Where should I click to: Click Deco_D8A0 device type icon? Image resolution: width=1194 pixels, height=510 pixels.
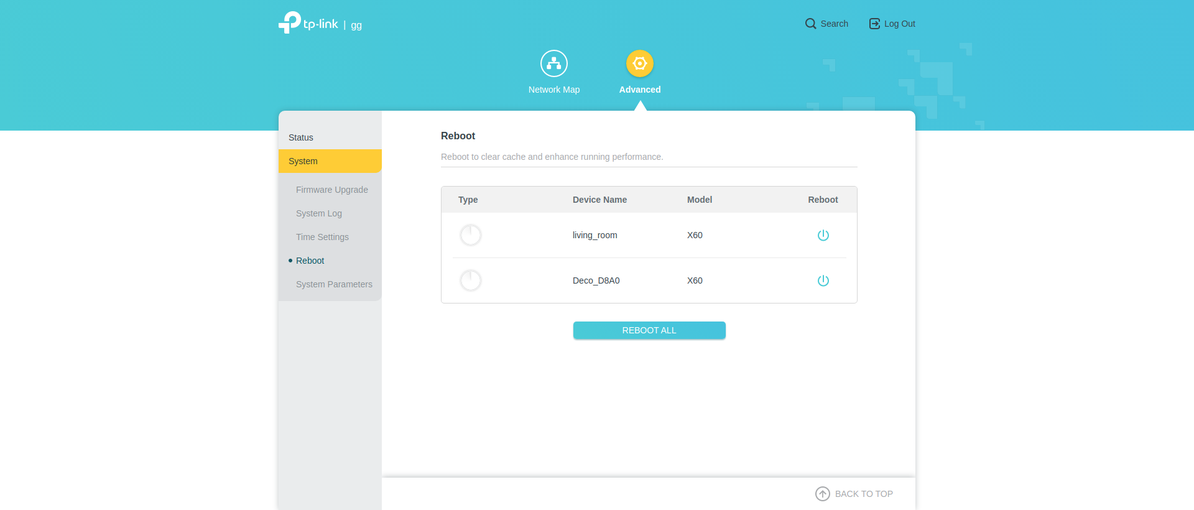click(470, 281)
